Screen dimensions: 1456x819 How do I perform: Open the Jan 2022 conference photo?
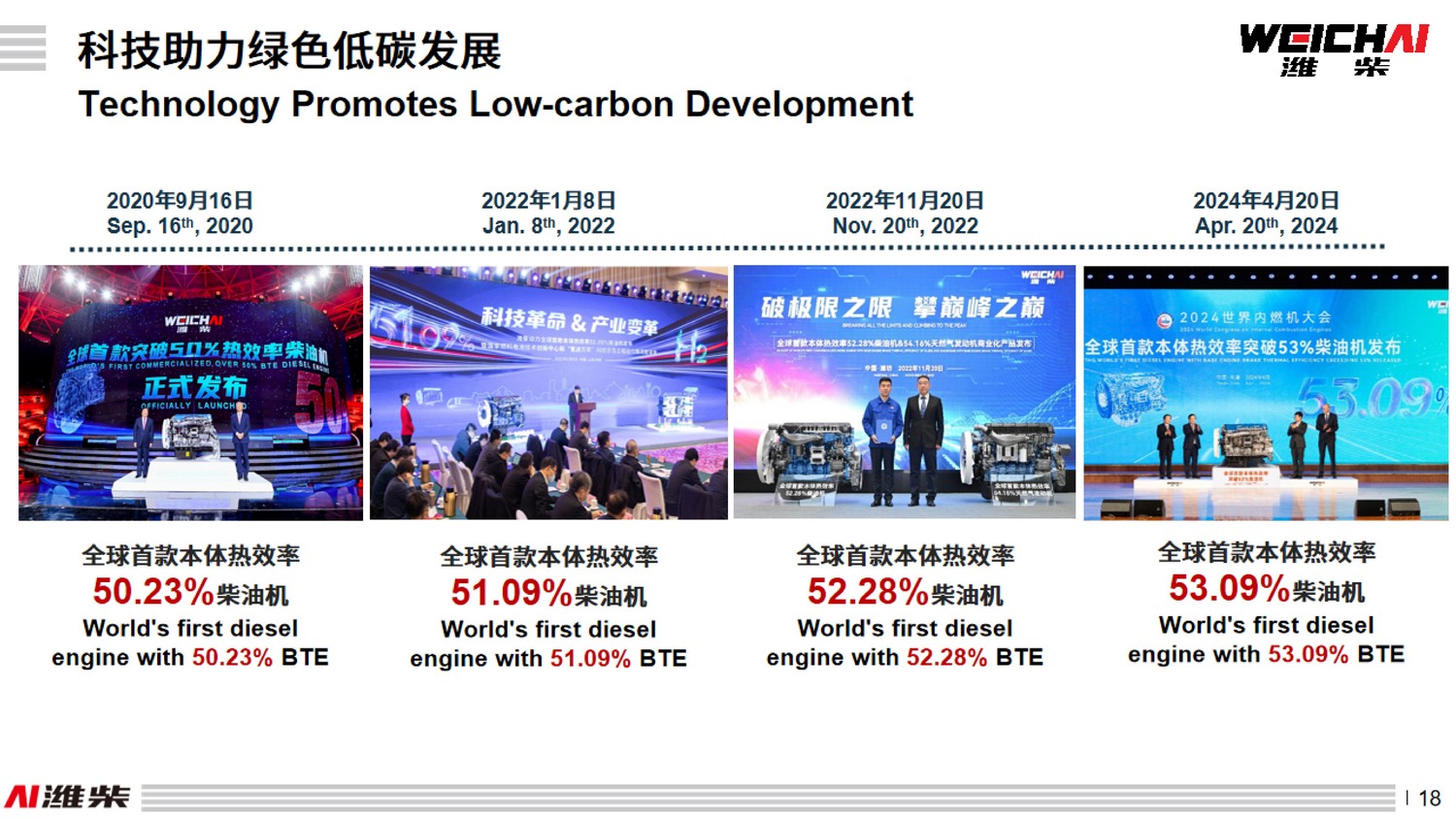(548, 393)
